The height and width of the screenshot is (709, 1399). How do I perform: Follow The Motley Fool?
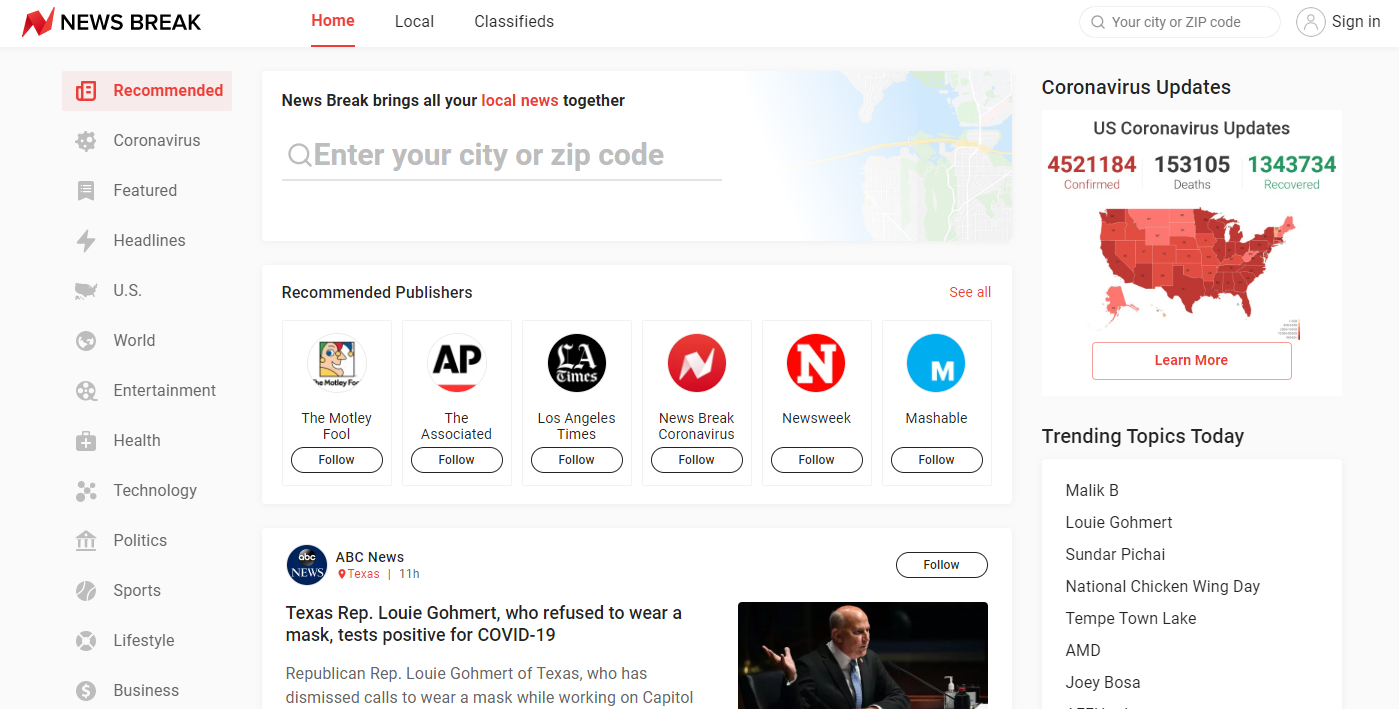coord(337,460)
